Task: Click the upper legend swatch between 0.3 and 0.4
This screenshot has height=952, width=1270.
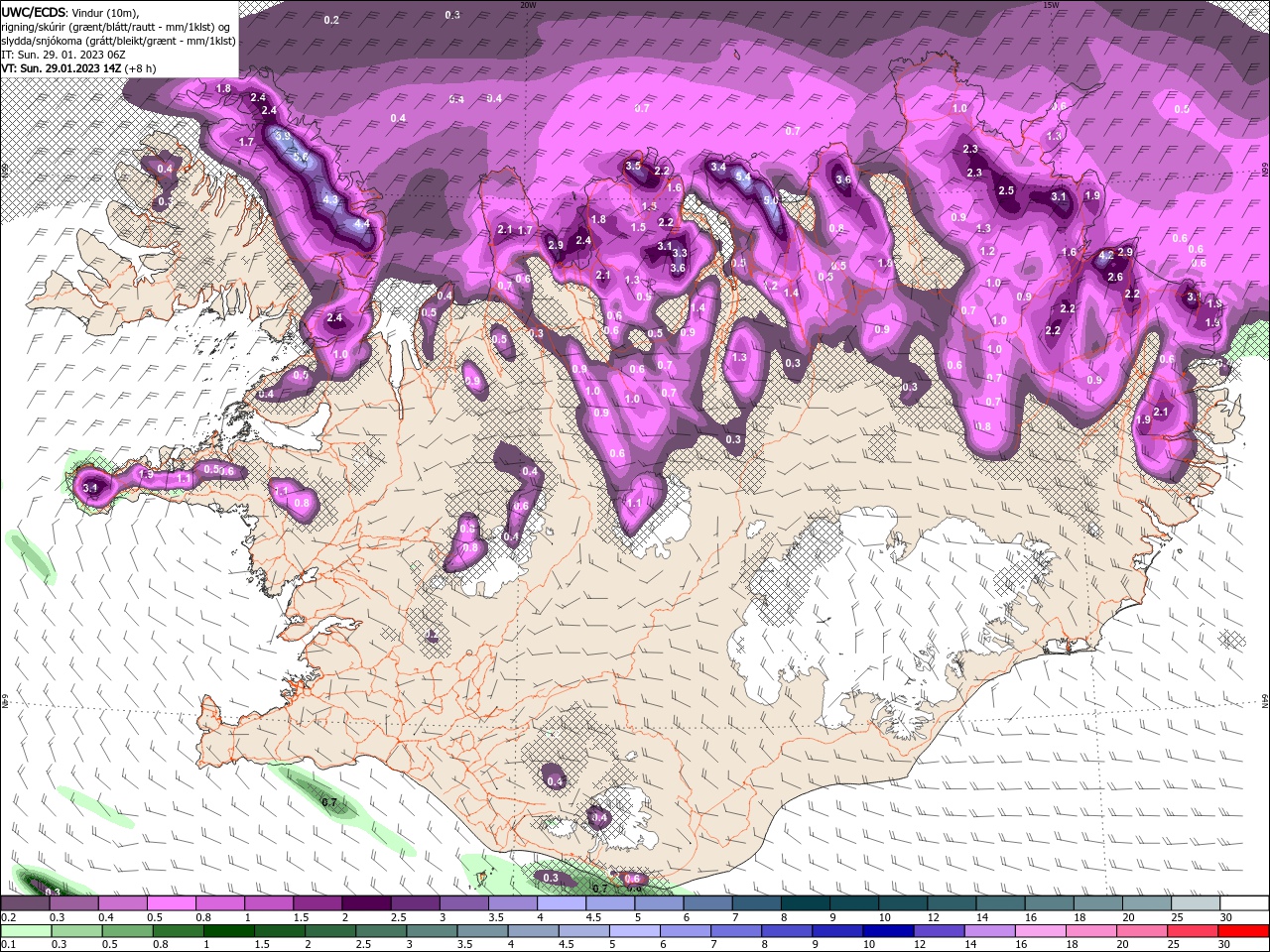Action: click(x=73, y=903)
